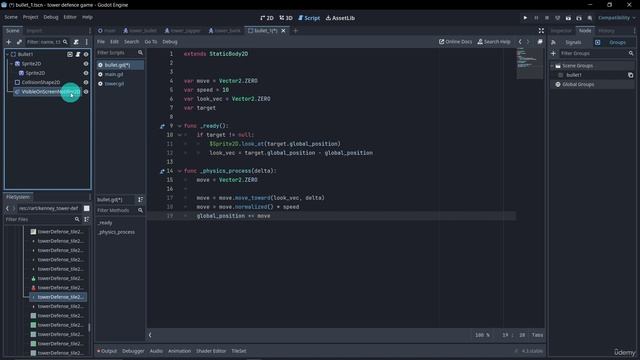The height and width of the screenshot is (360, 640).
Task: Fold the _ready function at line 9
Action: coord(180,126)
